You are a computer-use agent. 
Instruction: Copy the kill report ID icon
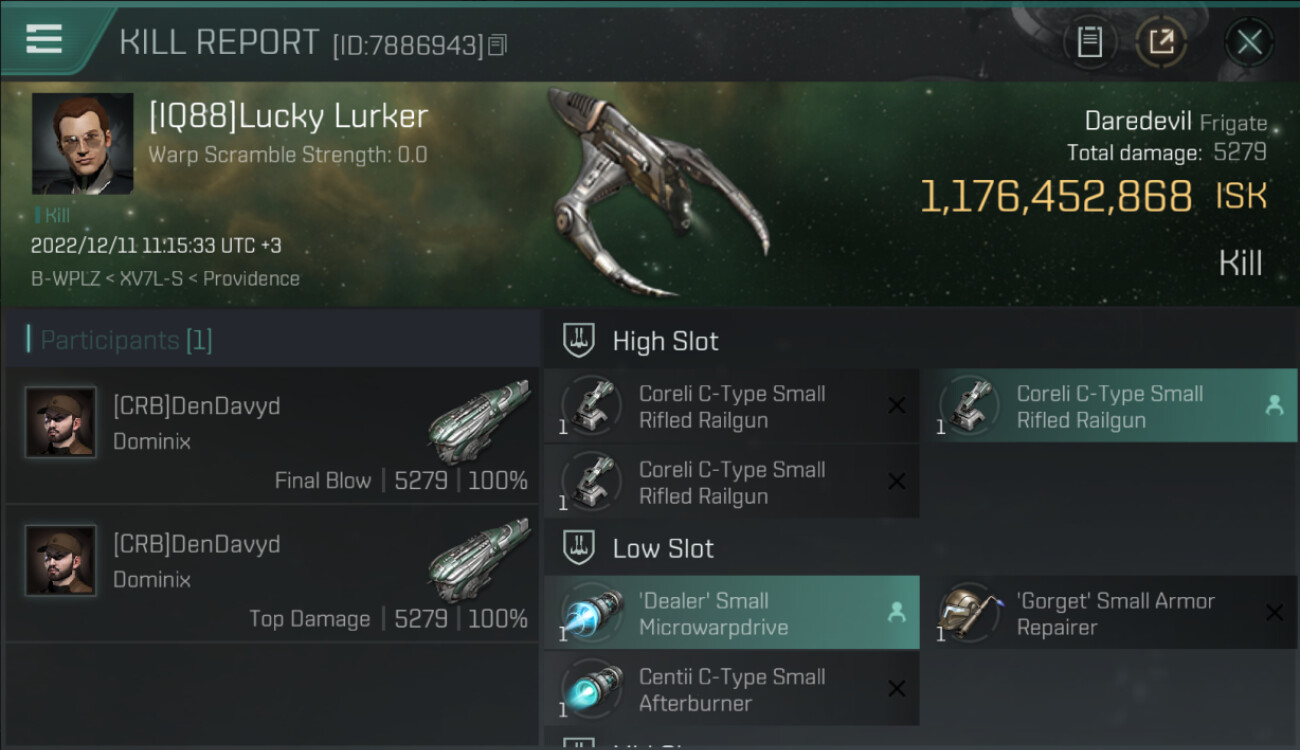(498, 44)
